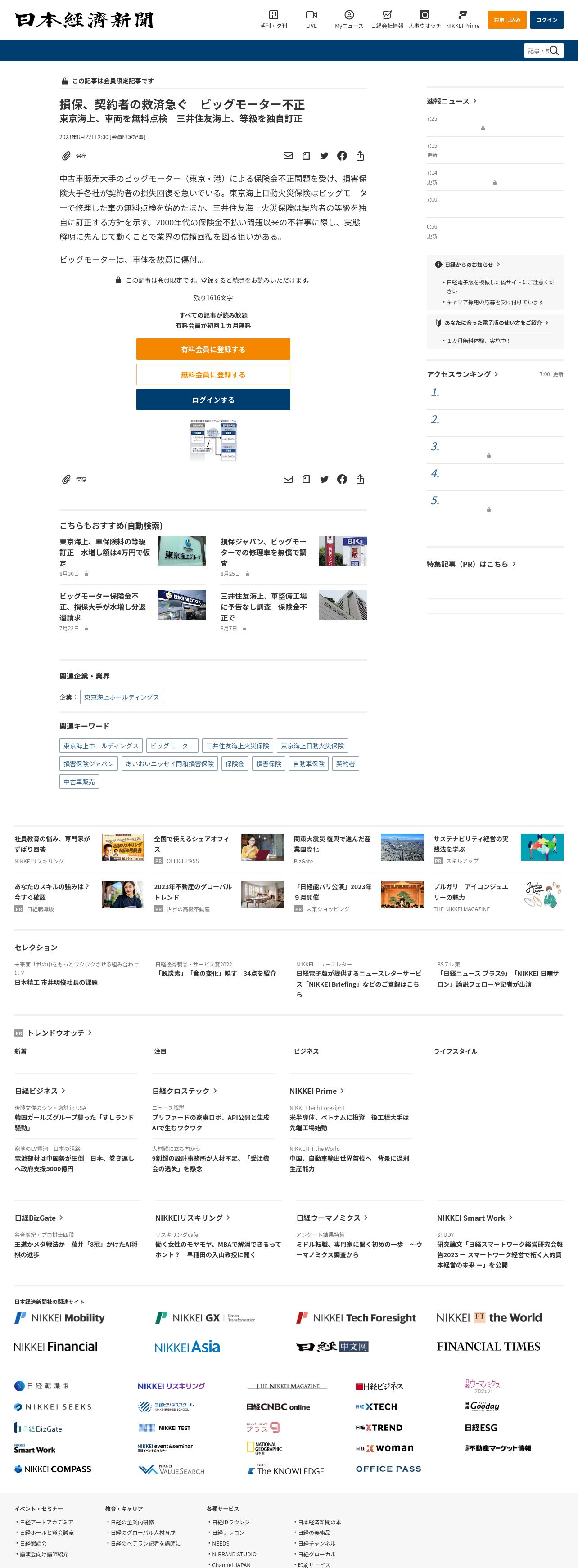The width and height of the screenshot is (578, 1568).
Task: Switch to 注目 tab
Action: (x=160, y=1051)
